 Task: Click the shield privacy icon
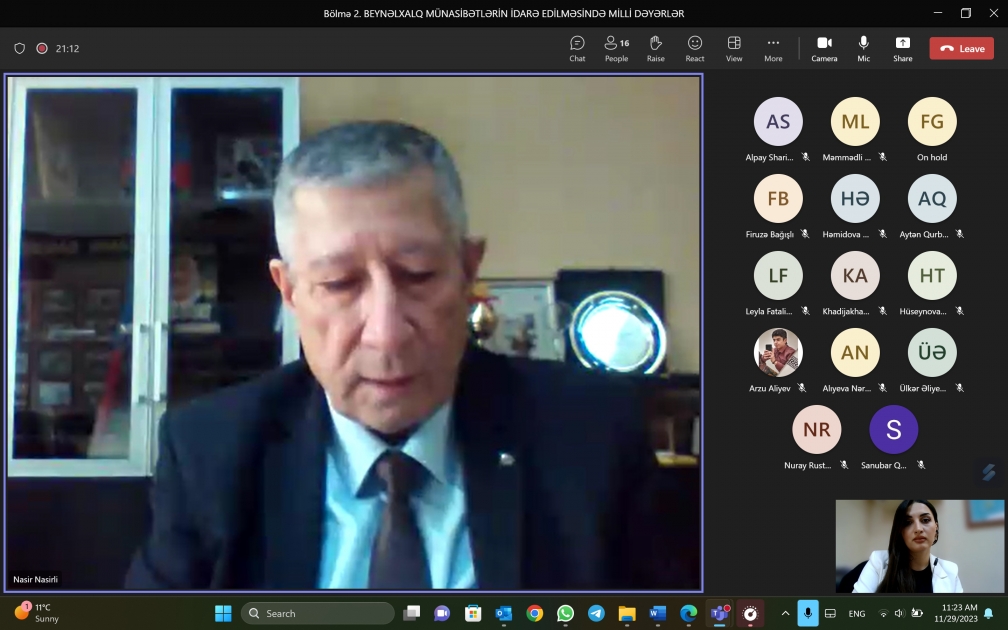pos(20,48)
